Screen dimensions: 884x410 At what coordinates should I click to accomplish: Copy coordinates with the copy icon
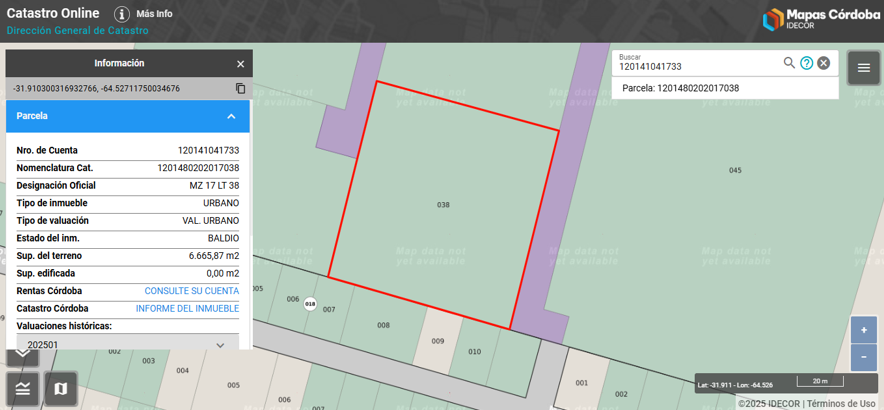[240, 89]
